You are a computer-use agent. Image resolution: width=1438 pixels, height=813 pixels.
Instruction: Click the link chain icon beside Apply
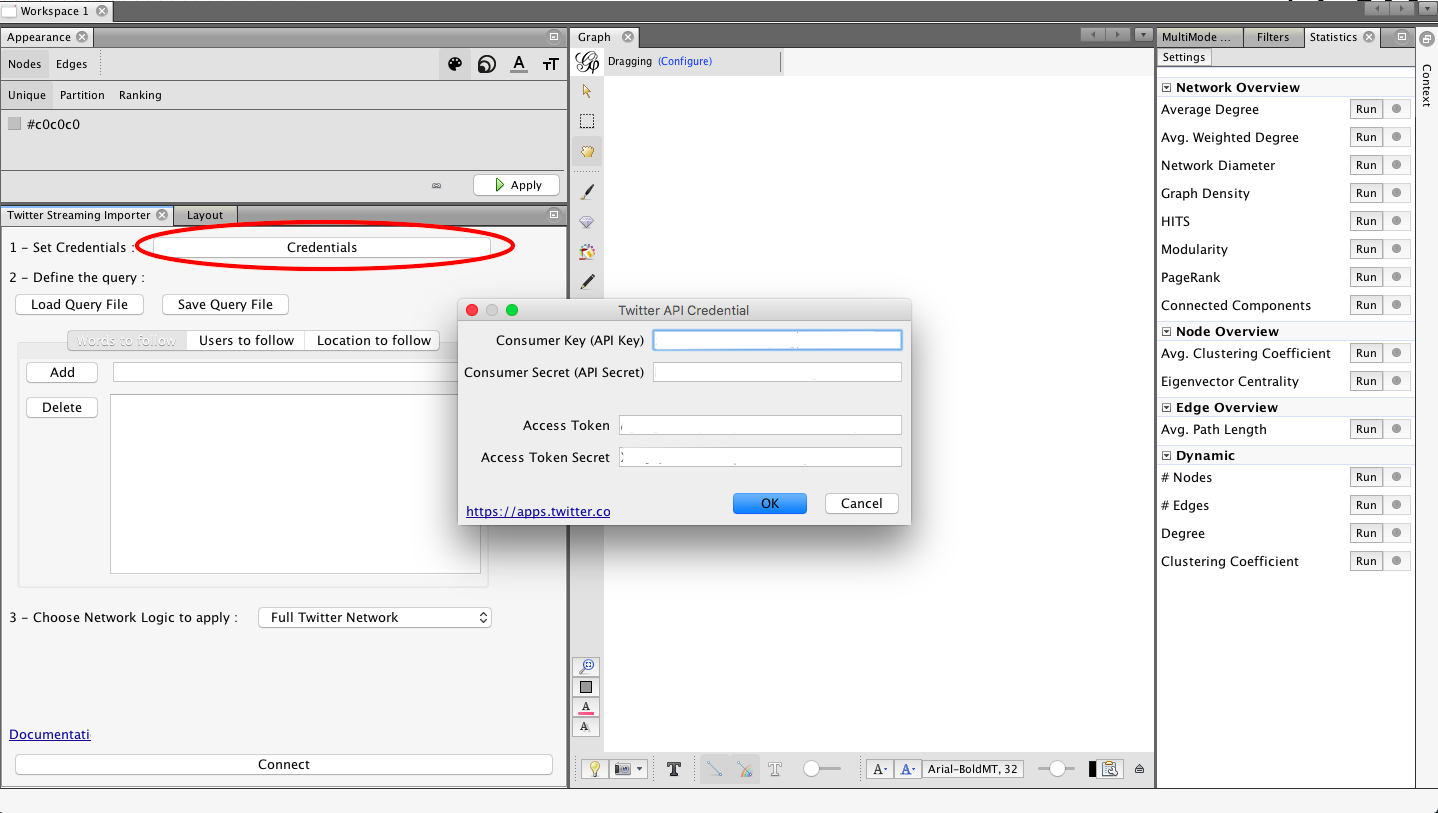click(x=437, y=185)
